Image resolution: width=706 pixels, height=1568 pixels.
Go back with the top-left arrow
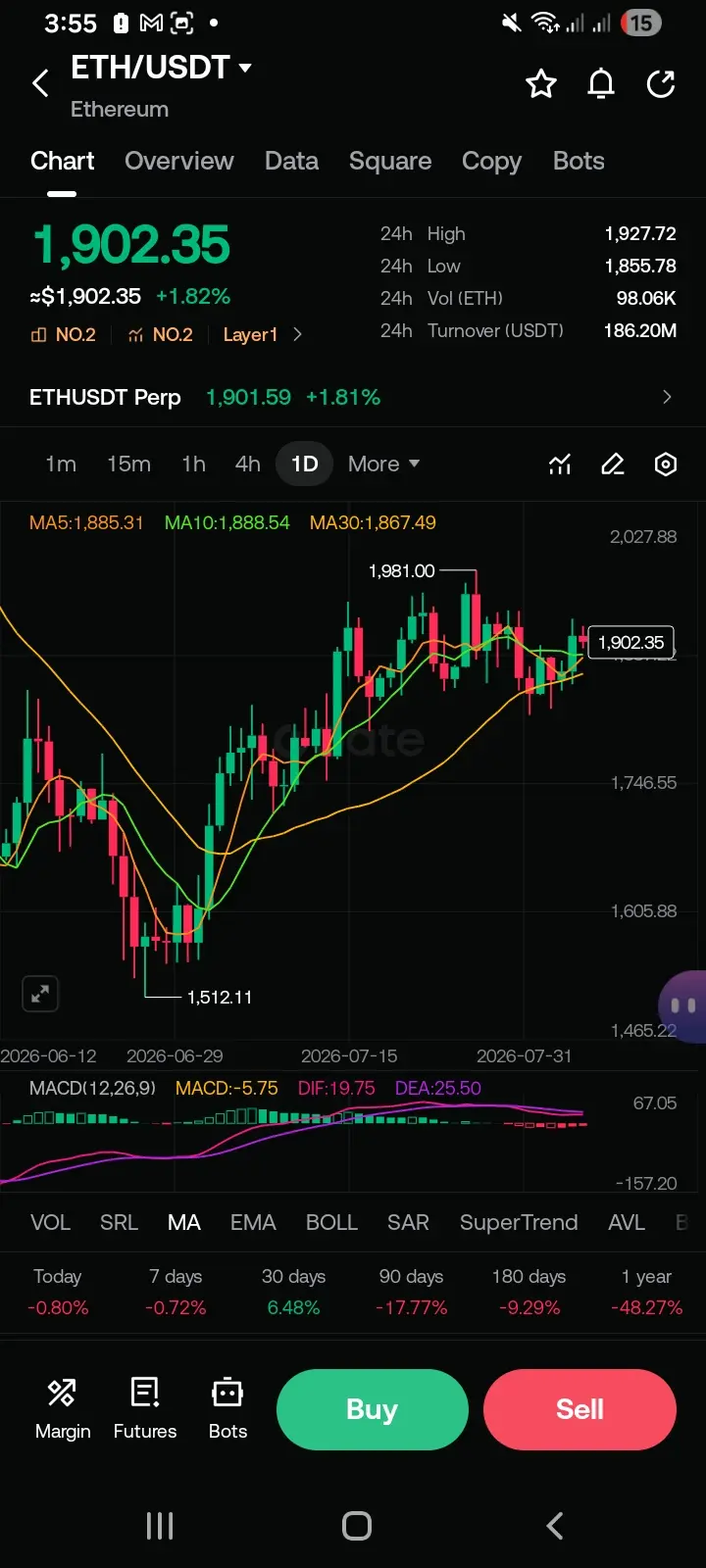click(40, 83)
